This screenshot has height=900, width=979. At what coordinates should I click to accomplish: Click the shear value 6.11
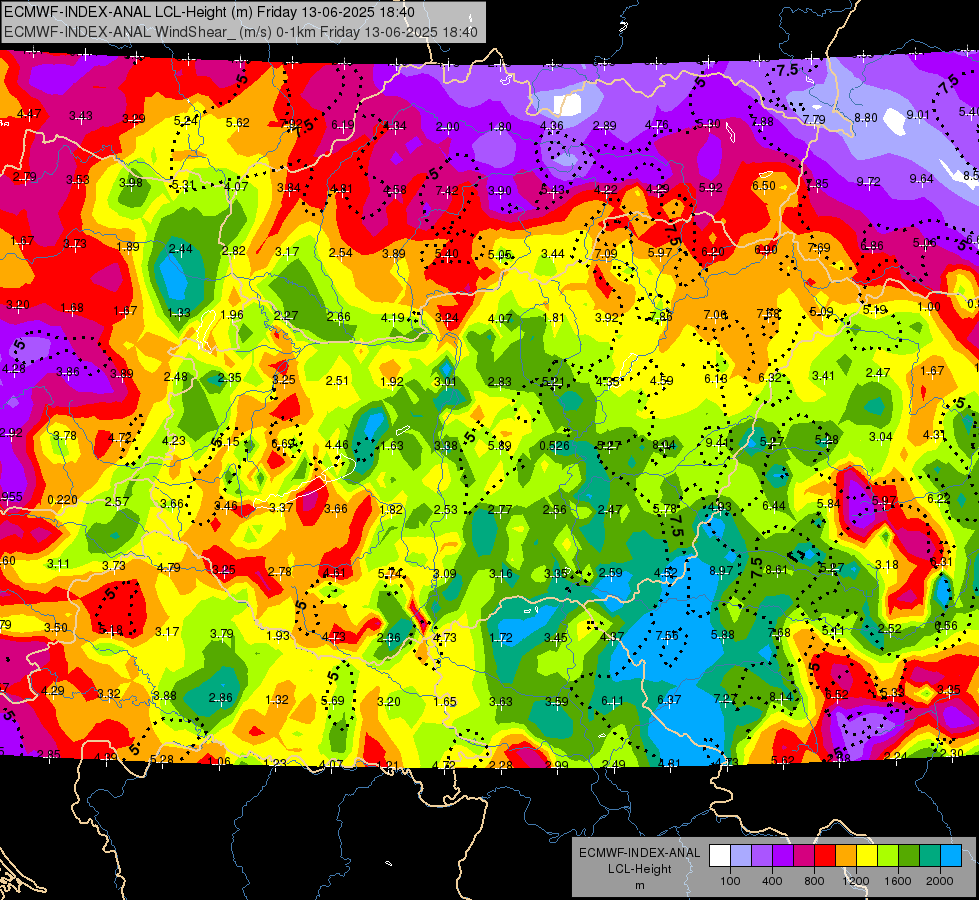pyautogui.click(x=612, y=701)
